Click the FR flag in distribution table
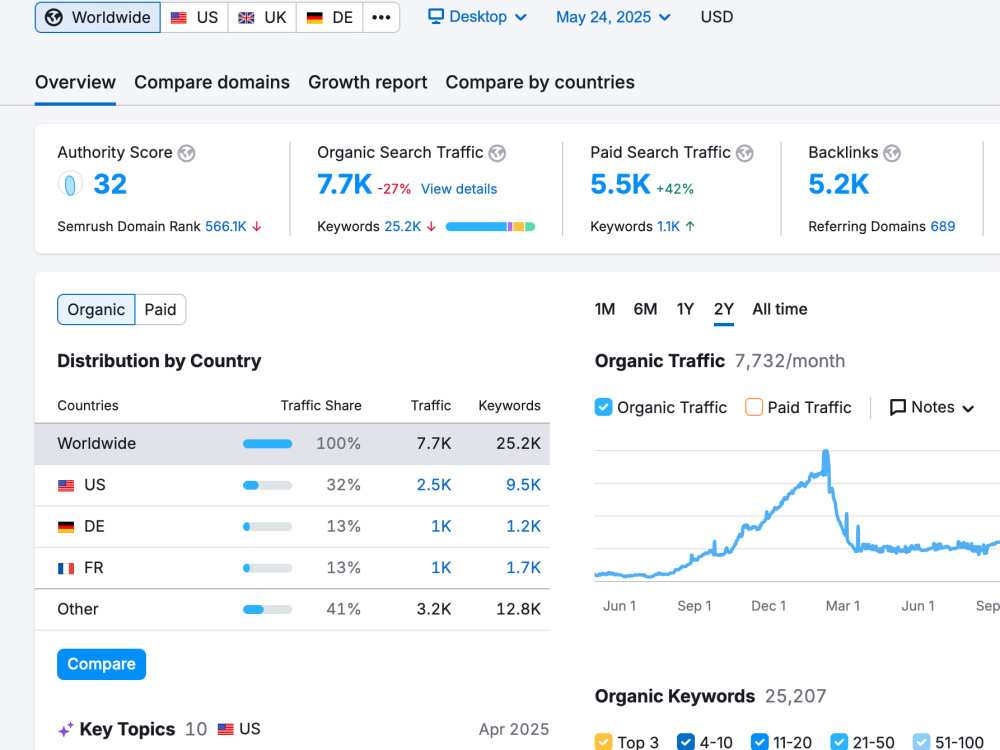Screen dimensions: 1000x750 coord(66,568)
